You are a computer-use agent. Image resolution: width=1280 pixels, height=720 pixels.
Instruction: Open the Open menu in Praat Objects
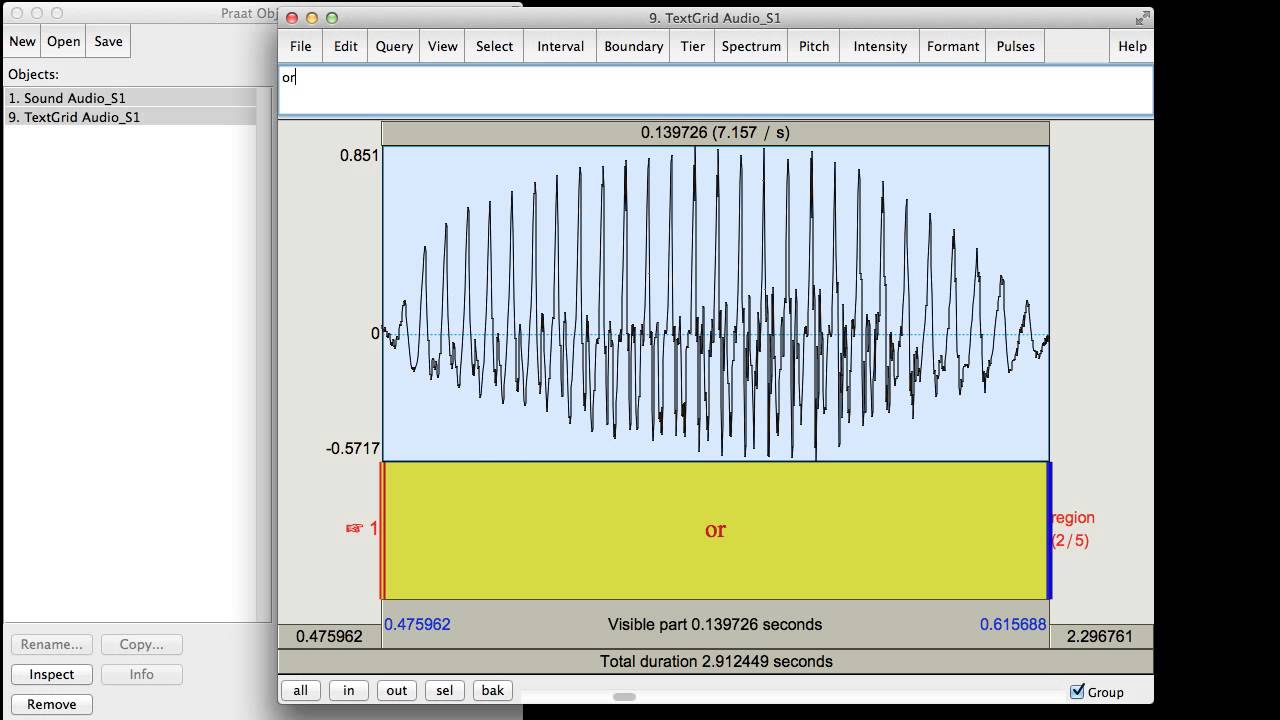pyautogui.click(x=63, y=41)
